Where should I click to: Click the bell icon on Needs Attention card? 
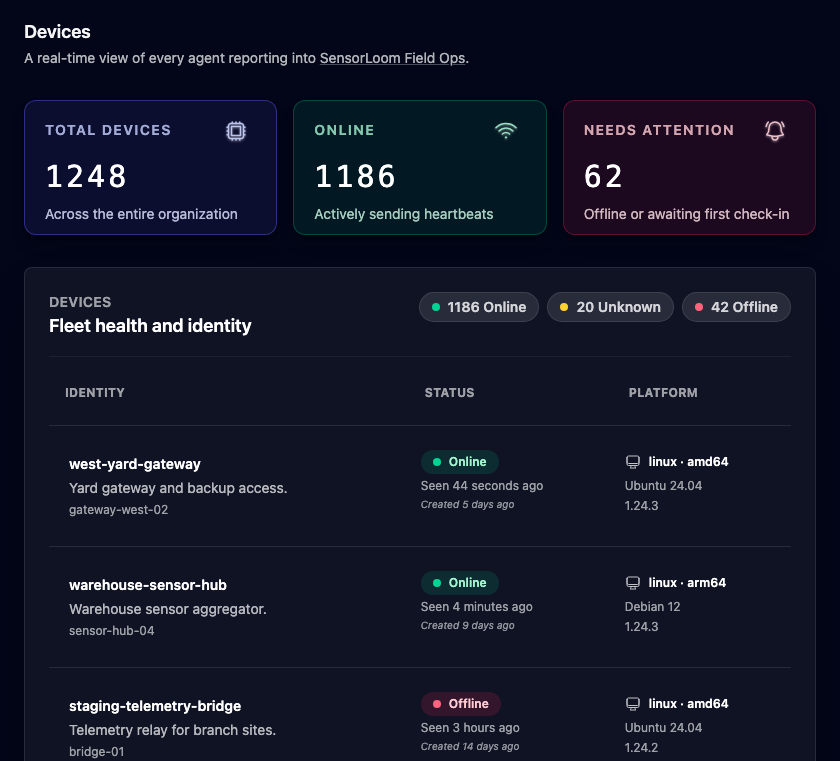(774, 131)
